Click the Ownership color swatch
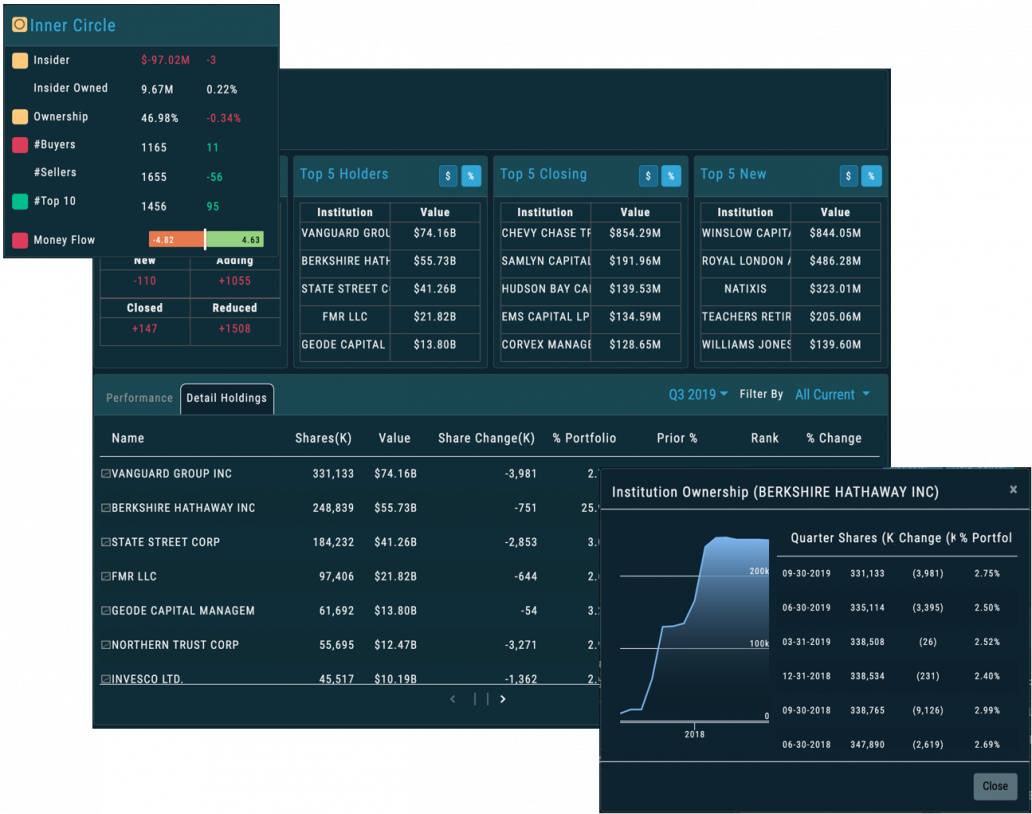 (20, 117)
